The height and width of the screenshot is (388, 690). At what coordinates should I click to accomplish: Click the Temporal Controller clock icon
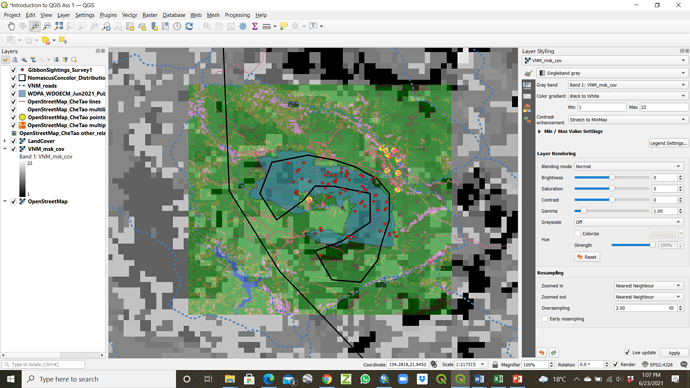pyautogui.click(x=177, y=26)
